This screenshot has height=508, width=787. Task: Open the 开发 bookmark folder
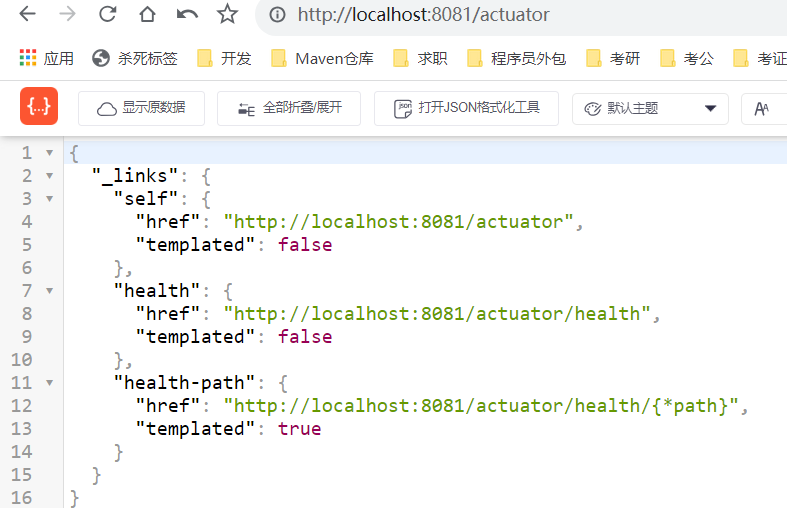click(224, 58)
